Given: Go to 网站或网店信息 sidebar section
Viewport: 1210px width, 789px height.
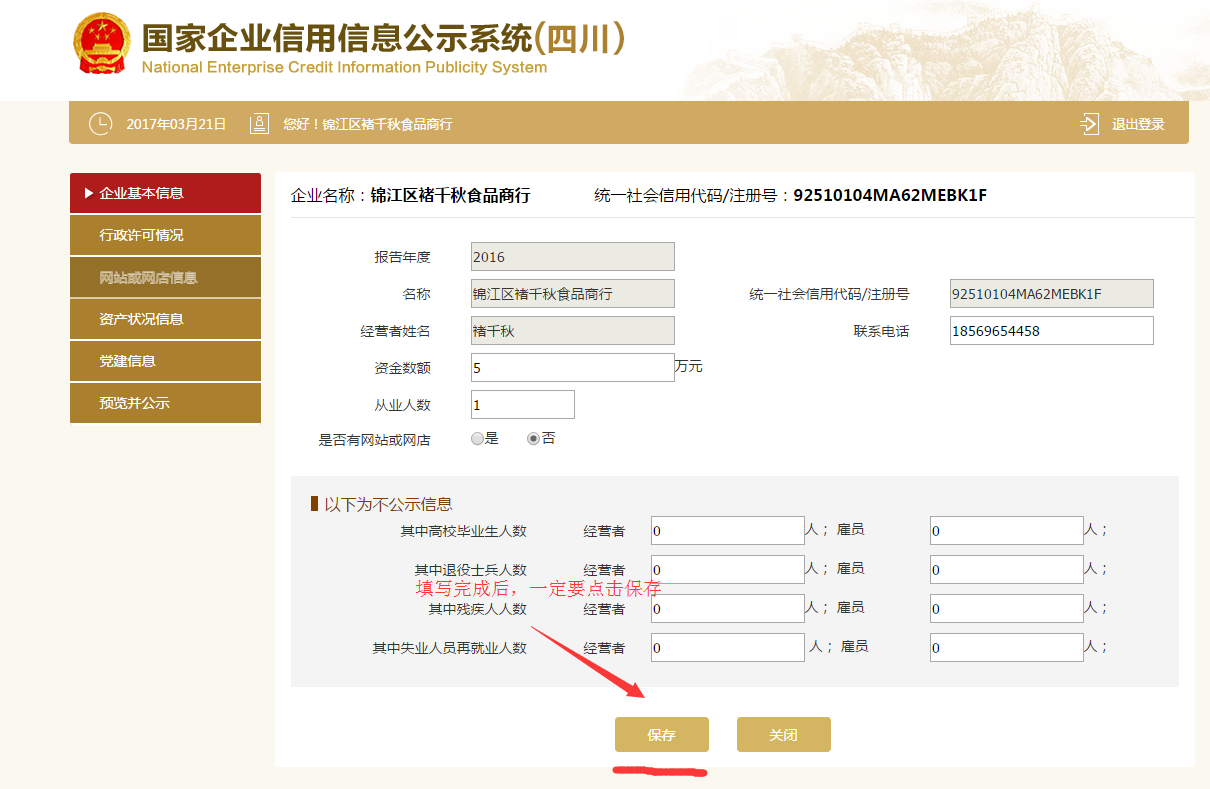Looking at the screenshot, I should point(165,277).
